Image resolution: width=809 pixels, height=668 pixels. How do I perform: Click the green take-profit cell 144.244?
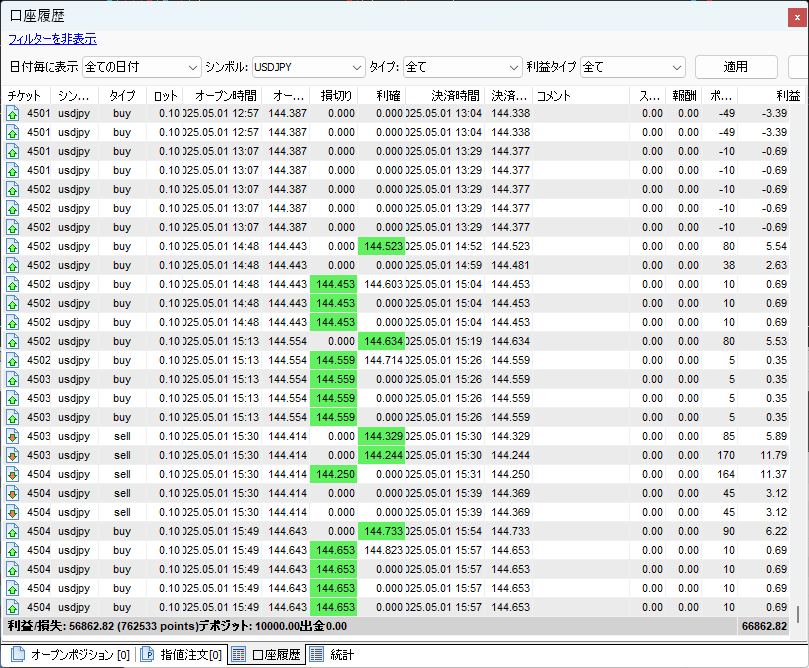point(382,455)
